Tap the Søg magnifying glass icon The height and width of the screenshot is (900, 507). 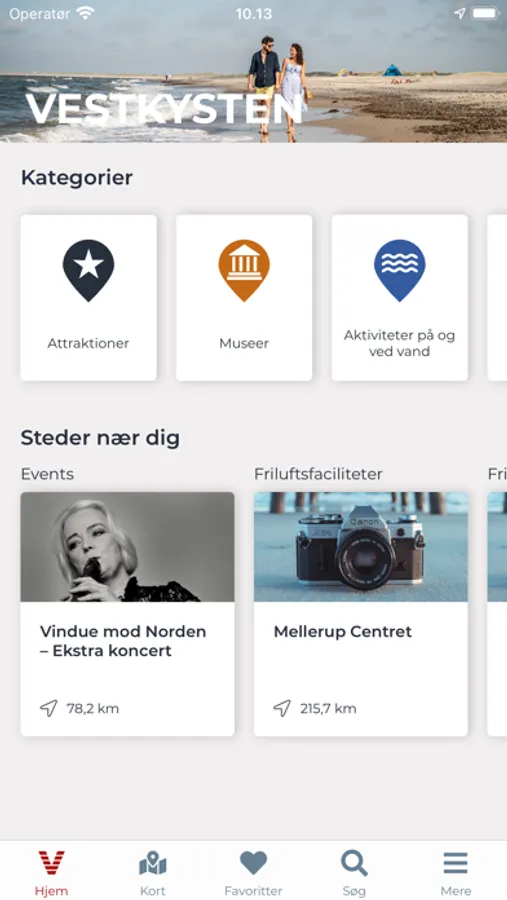point(354,863)
